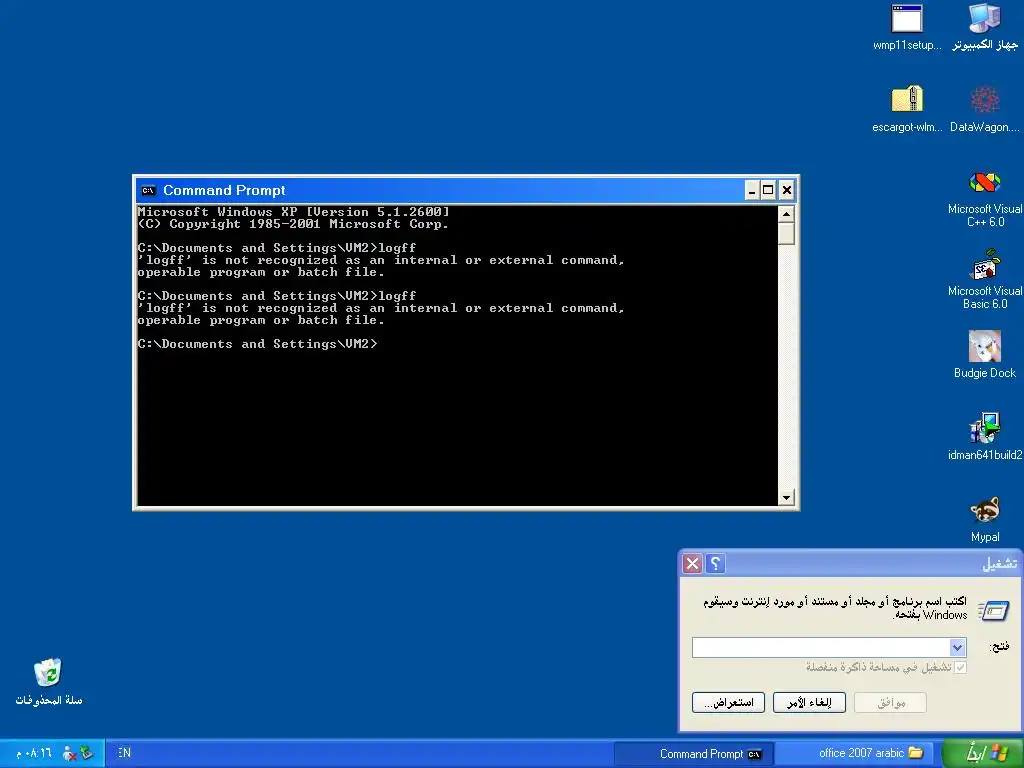Activate Command Prompt taskbar button
This screenshot has height=768, width=1024.
coord(694,754)
